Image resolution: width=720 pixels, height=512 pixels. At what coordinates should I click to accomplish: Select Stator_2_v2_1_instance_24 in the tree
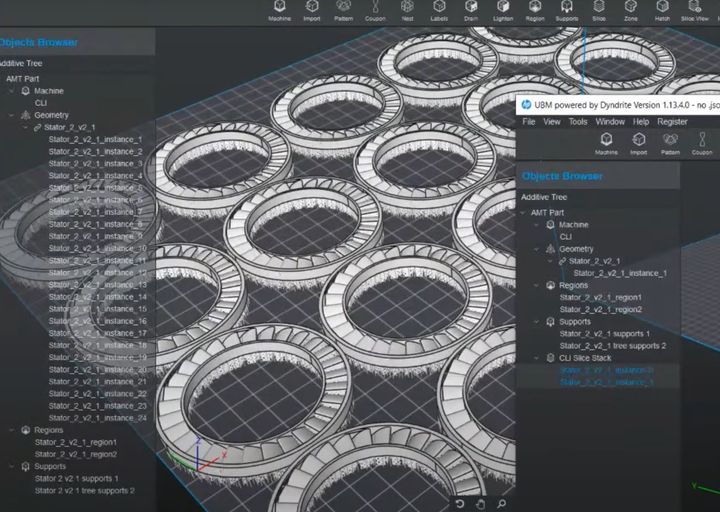point(97,418)
